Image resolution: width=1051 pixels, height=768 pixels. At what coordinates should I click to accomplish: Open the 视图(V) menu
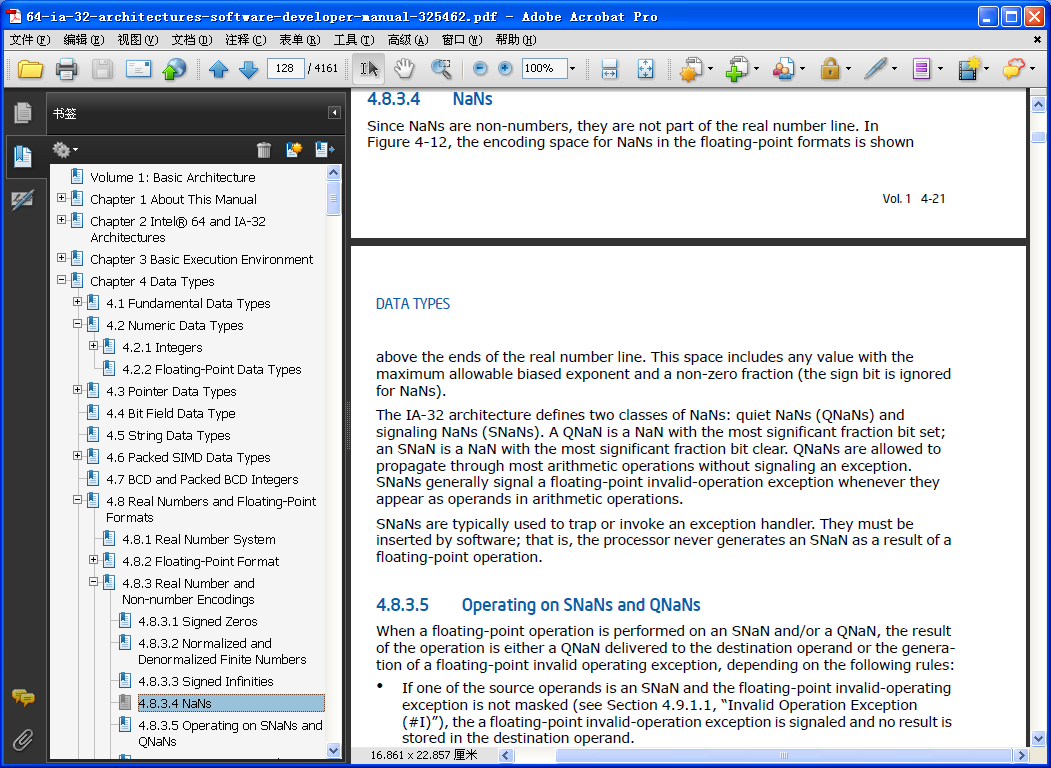[137, 40]
